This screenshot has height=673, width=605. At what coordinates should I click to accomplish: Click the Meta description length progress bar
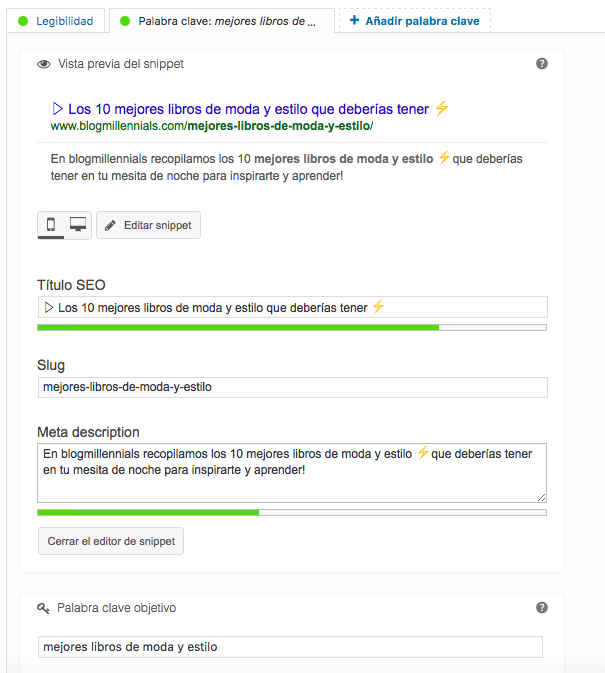pos(291,512)
